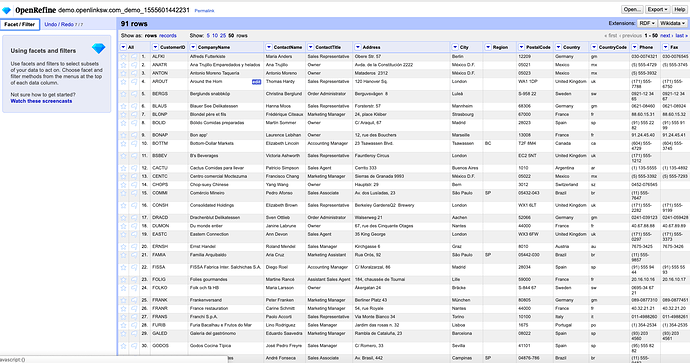Flag row 25 FRANK
Viewport: 690px width, 363px height.
[133, 300]
